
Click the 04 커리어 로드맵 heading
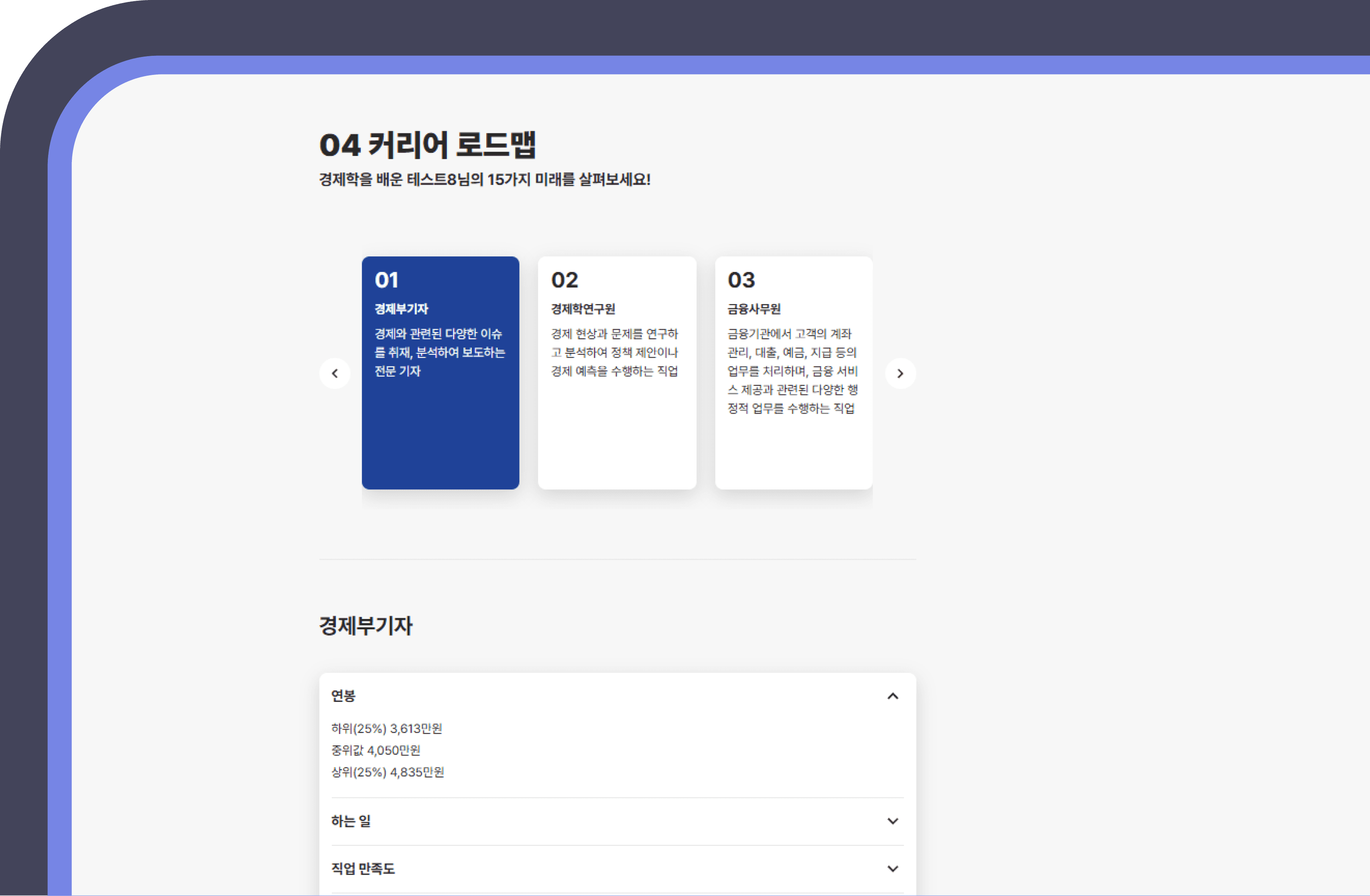click(428, 144)
